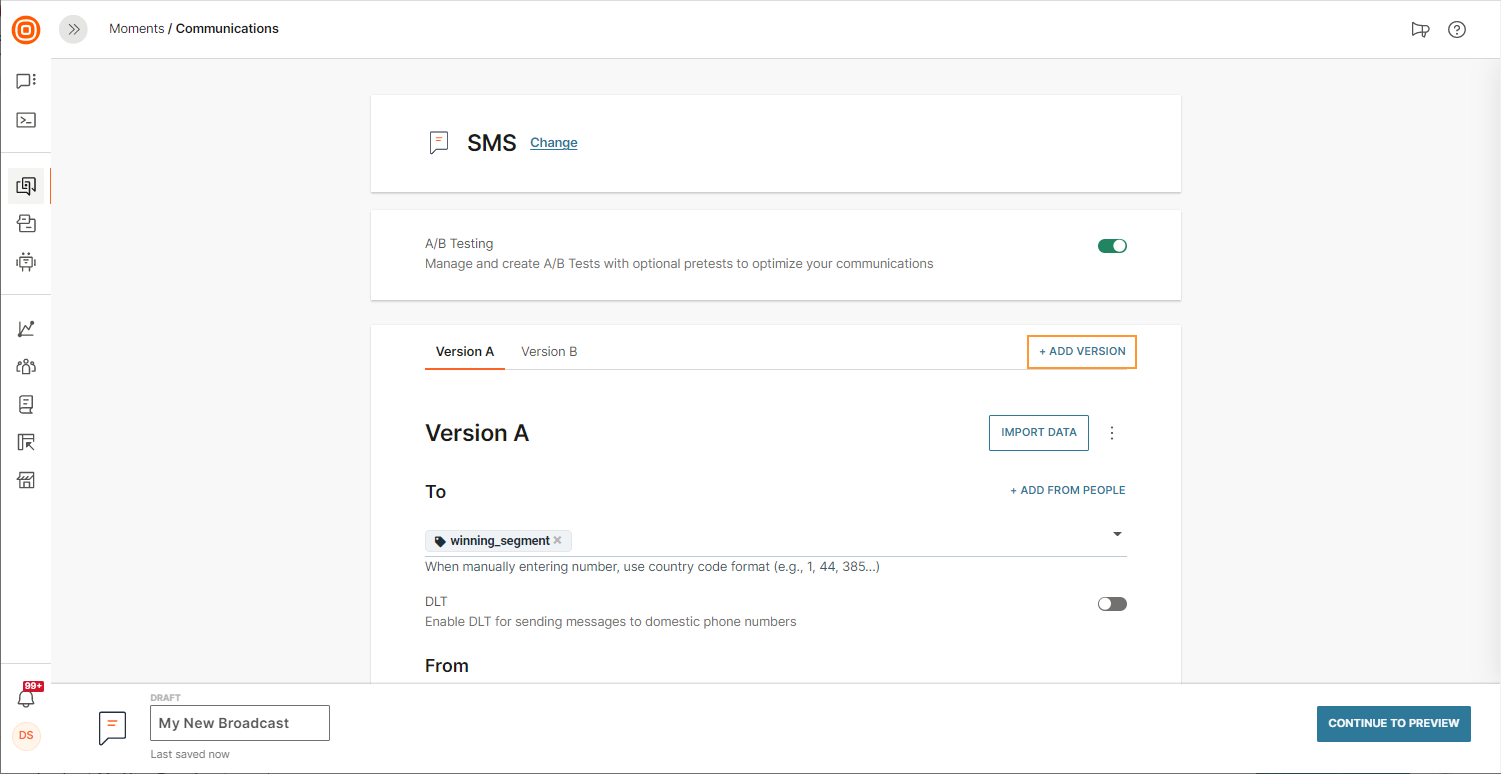Enable the DLT toggle switch
Screen dimensions: 1501x774
(x=1112, y=604)
